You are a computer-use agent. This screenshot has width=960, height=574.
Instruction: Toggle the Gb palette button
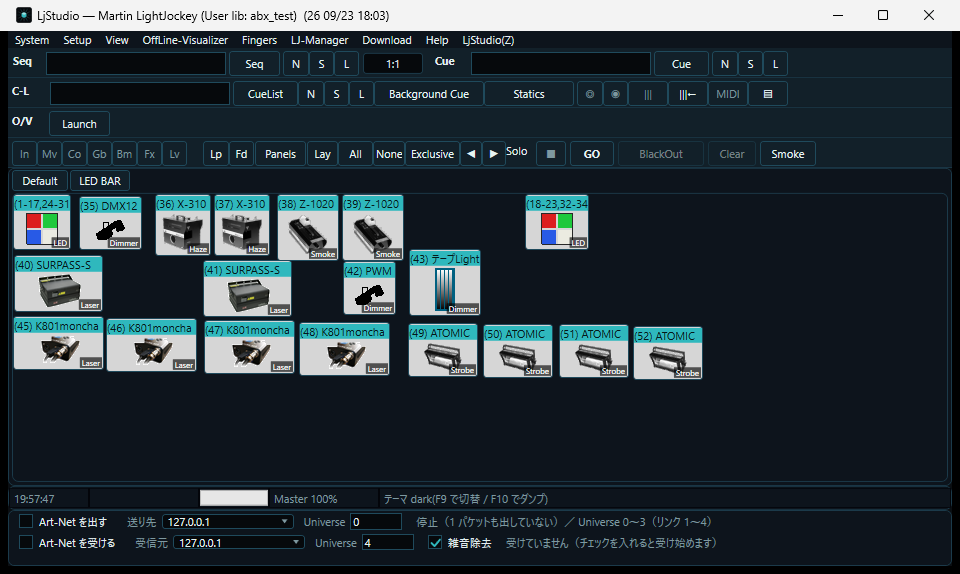pos(99,154)
